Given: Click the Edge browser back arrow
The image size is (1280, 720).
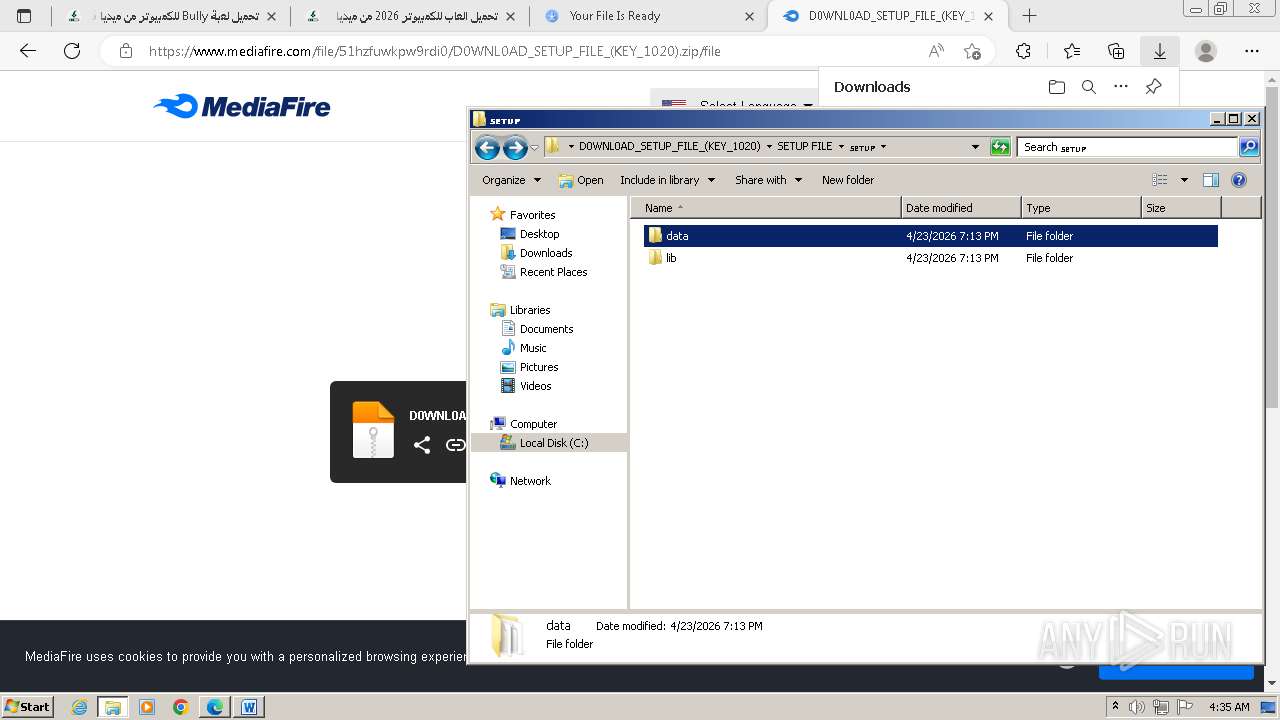Looking at the screenshot, I should (28, 51).
